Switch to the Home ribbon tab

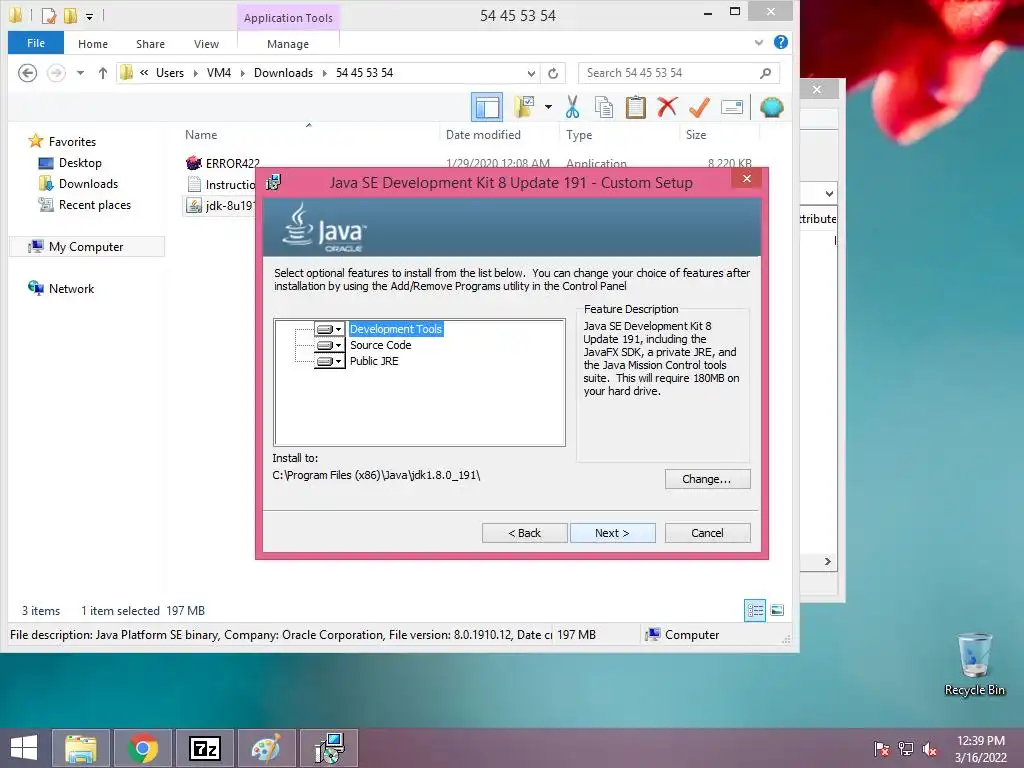pos(93,44)
